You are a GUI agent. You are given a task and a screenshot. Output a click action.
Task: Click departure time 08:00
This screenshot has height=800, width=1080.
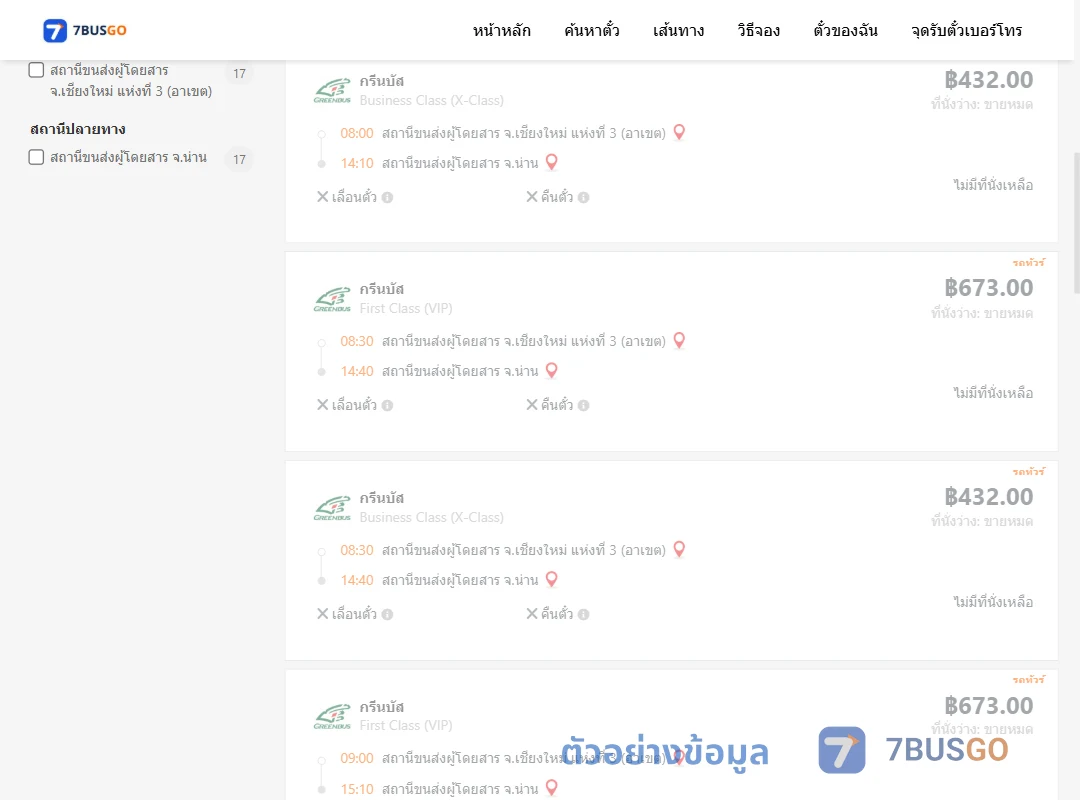pyautogui.click(x=357, y=133)
